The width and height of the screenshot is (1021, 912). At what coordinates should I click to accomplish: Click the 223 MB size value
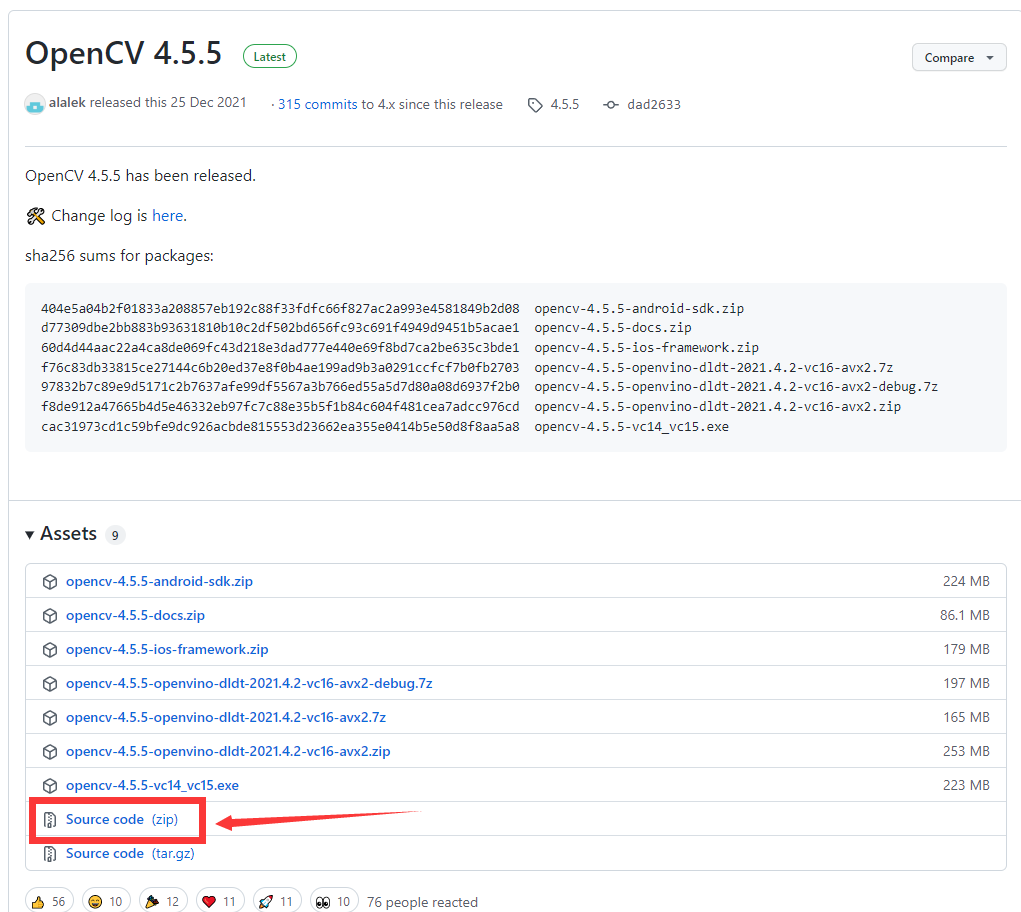(966, 785)
